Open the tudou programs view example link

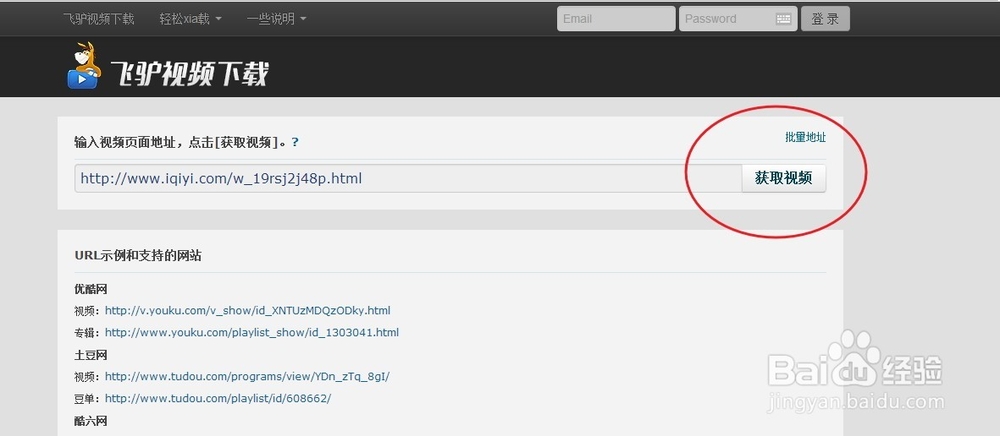tap(247, 376)
